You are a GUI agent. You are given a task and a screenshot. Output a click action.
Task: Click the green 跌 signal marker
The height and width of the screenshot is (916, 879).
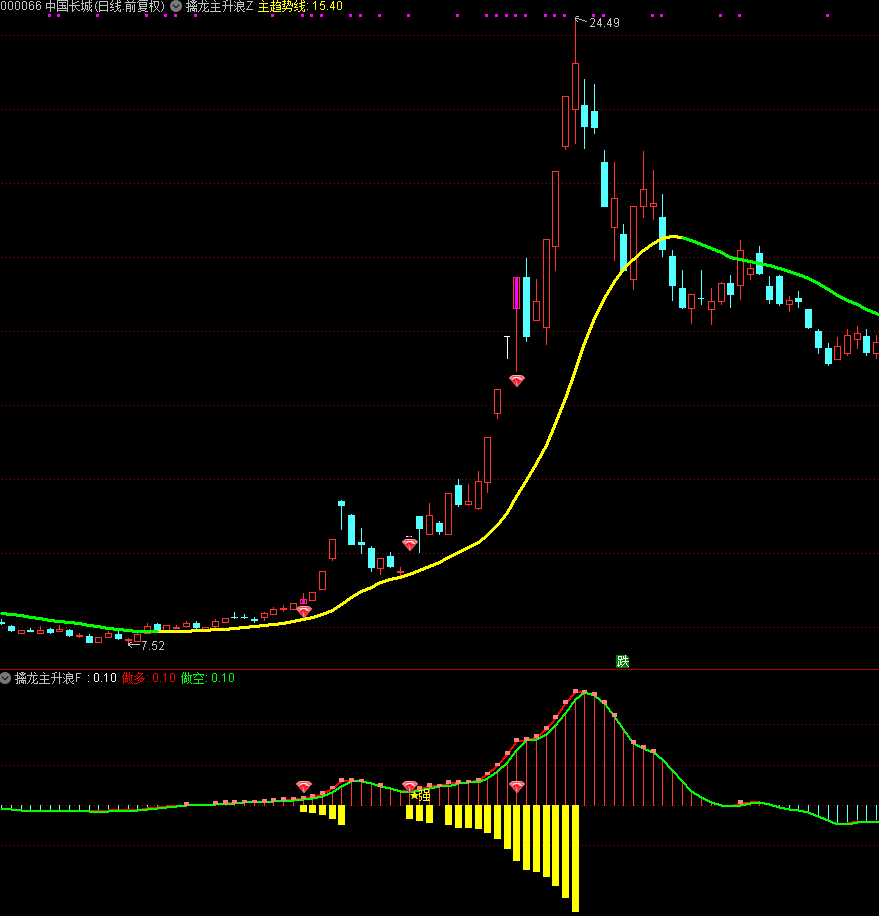tap(623, 661)
